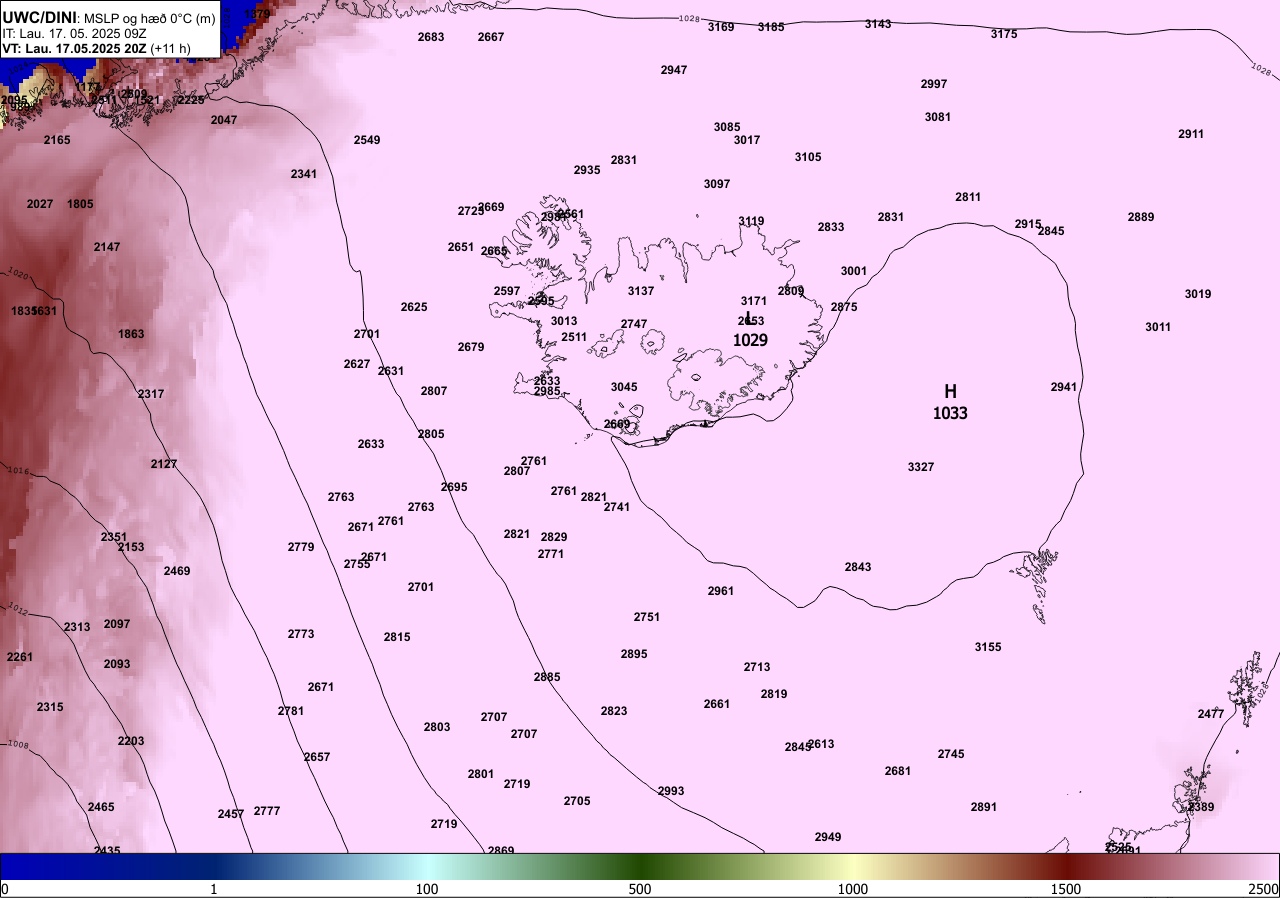The image size is (1280, 898).
Task: Click the height value 2895
Action: (x=634, y=654)
